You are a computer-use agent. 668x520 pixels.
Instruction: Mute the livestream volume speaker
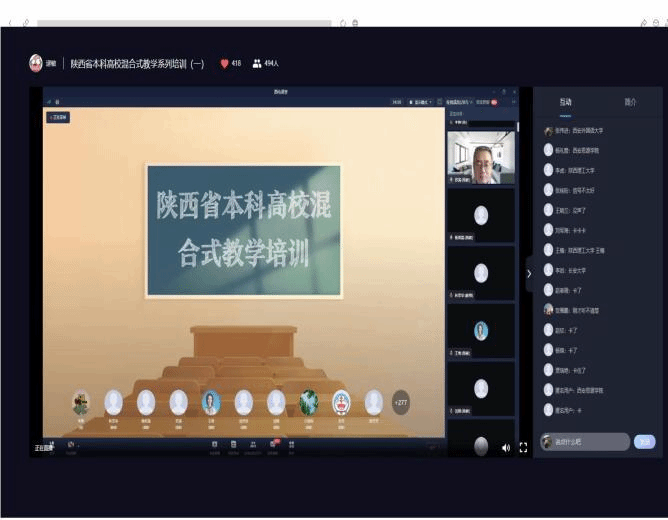click(505, 447)
